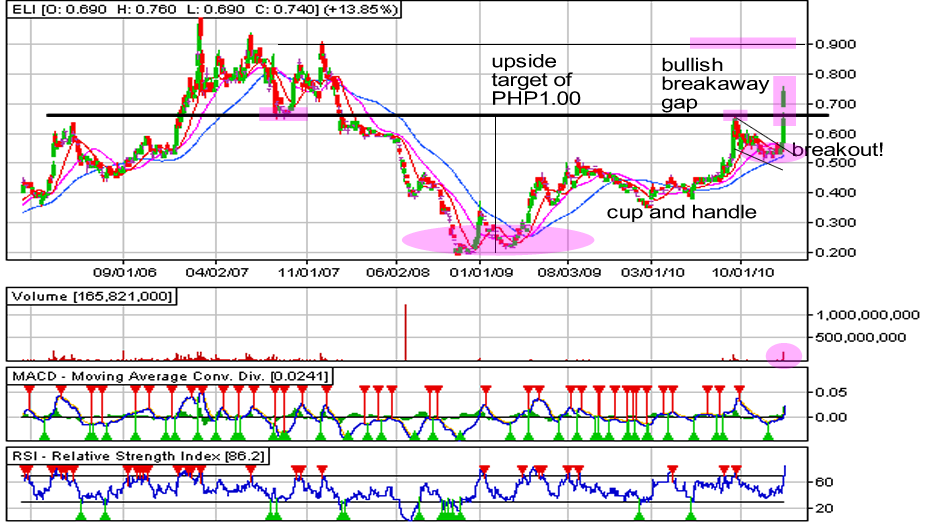
Task: Click the 0.200 price axis label
Action: pyautogui.click(x=835, y=252)
